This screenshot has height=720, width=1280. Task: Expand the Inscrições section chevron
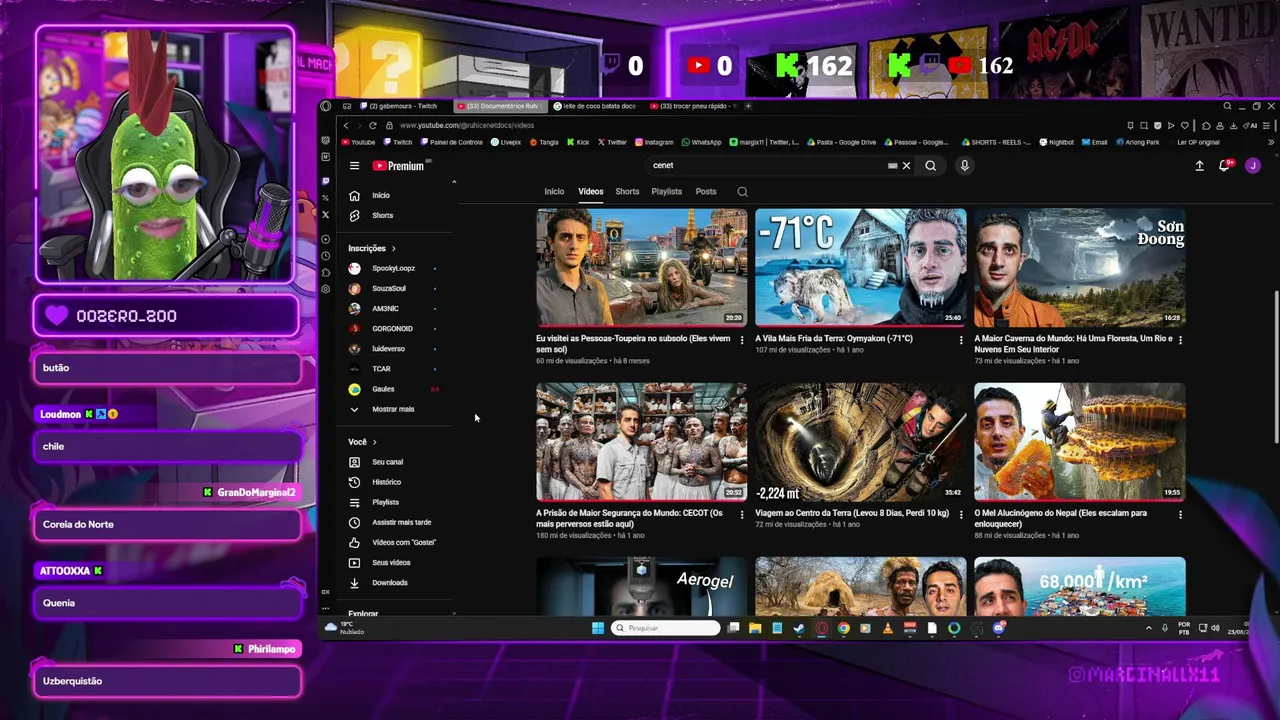(x=393, y=248)
